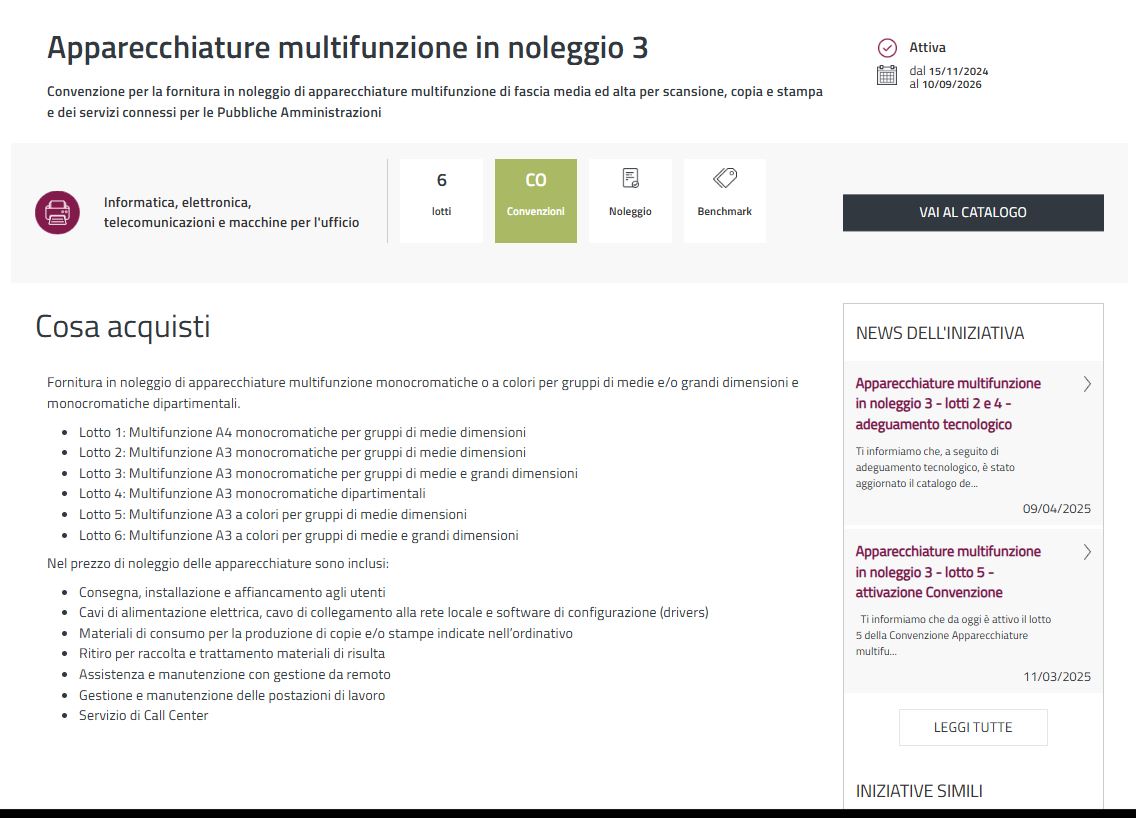Viewport: 1136px width, 818px height.
Task: Click the Attiva checkmark status icon
Action: click(886, 48)
